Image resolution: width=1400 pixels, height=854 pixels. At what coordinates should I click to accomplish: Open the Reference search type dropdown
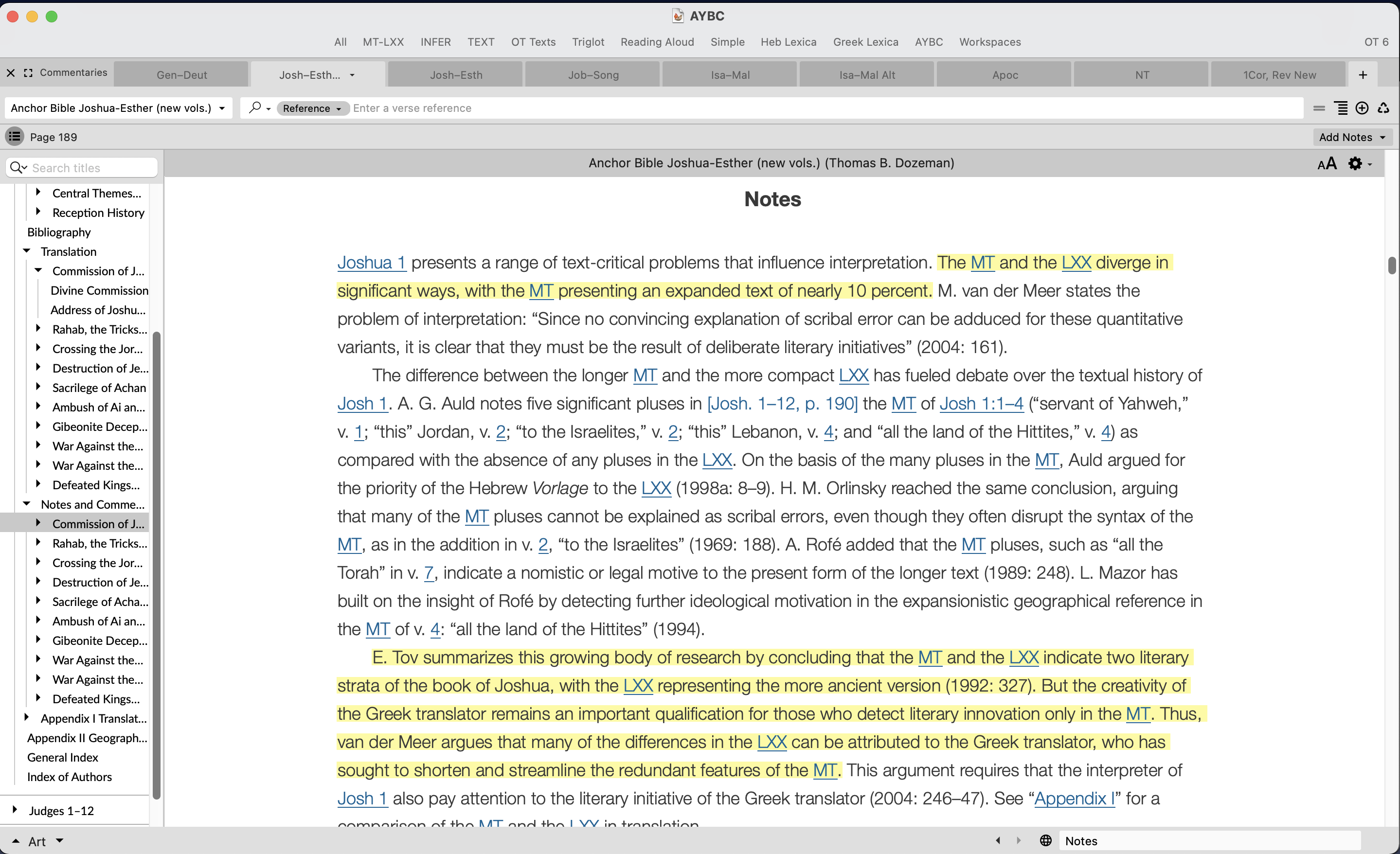[312, 108]
